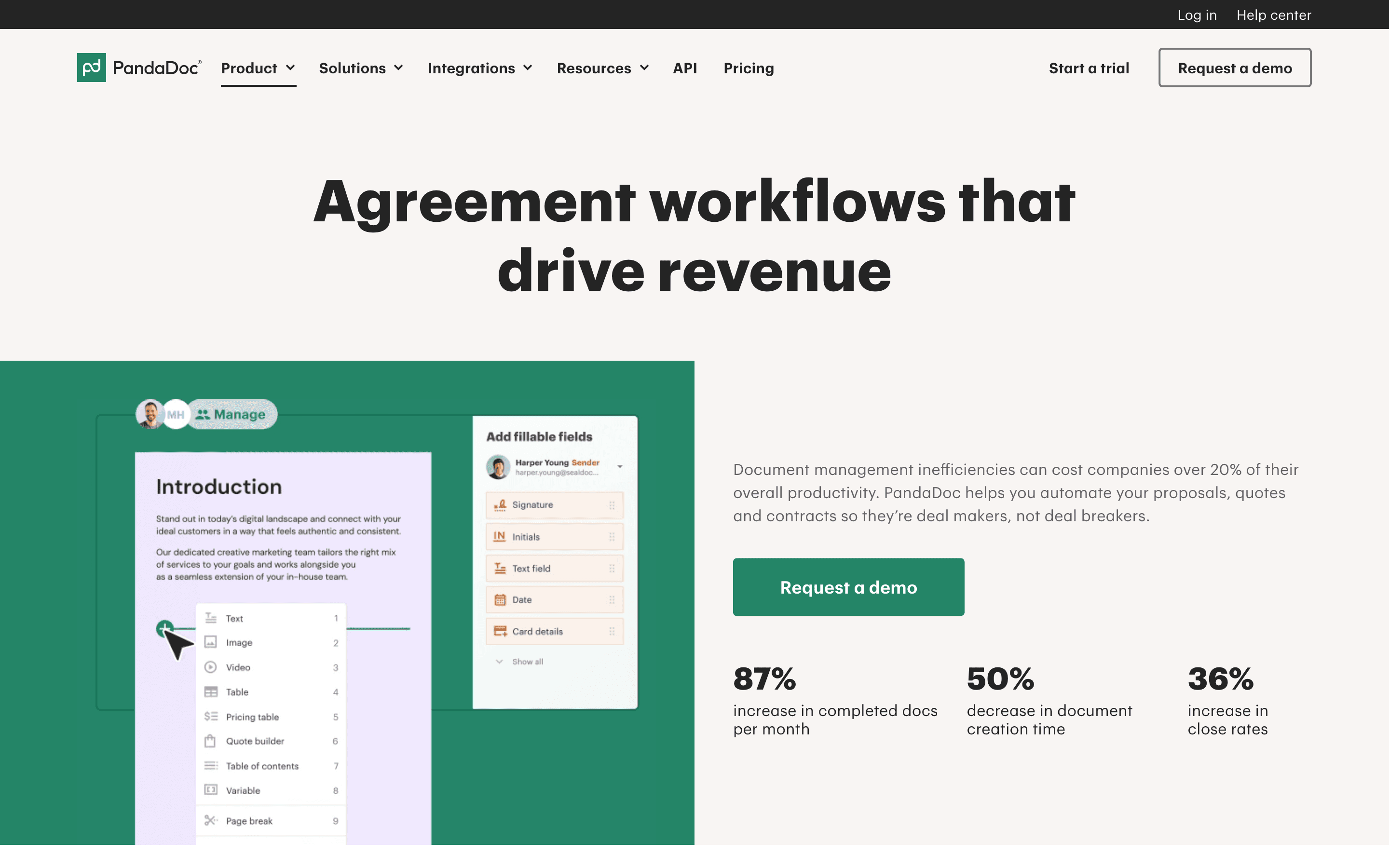Click the PandaDoc logo icon
The image size is (1389, 868).
click(x=91, y=68)
